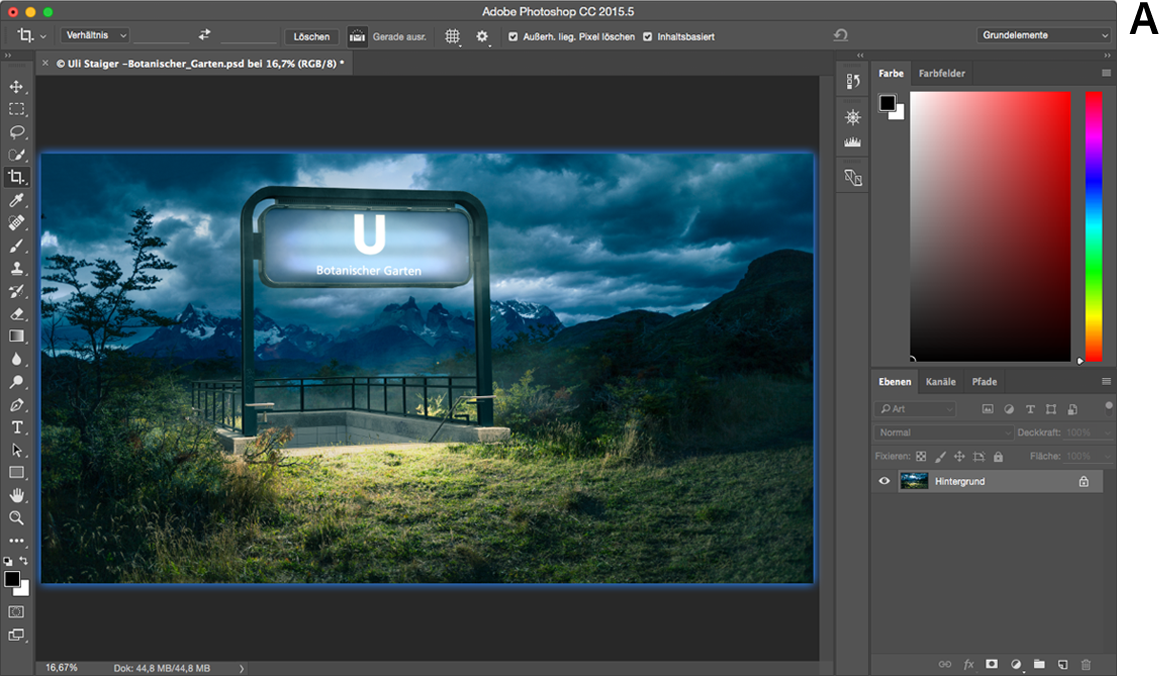Click the overlay grid options icon
Viewport: 1159px width, 676px height.
(x=453, y=36)
